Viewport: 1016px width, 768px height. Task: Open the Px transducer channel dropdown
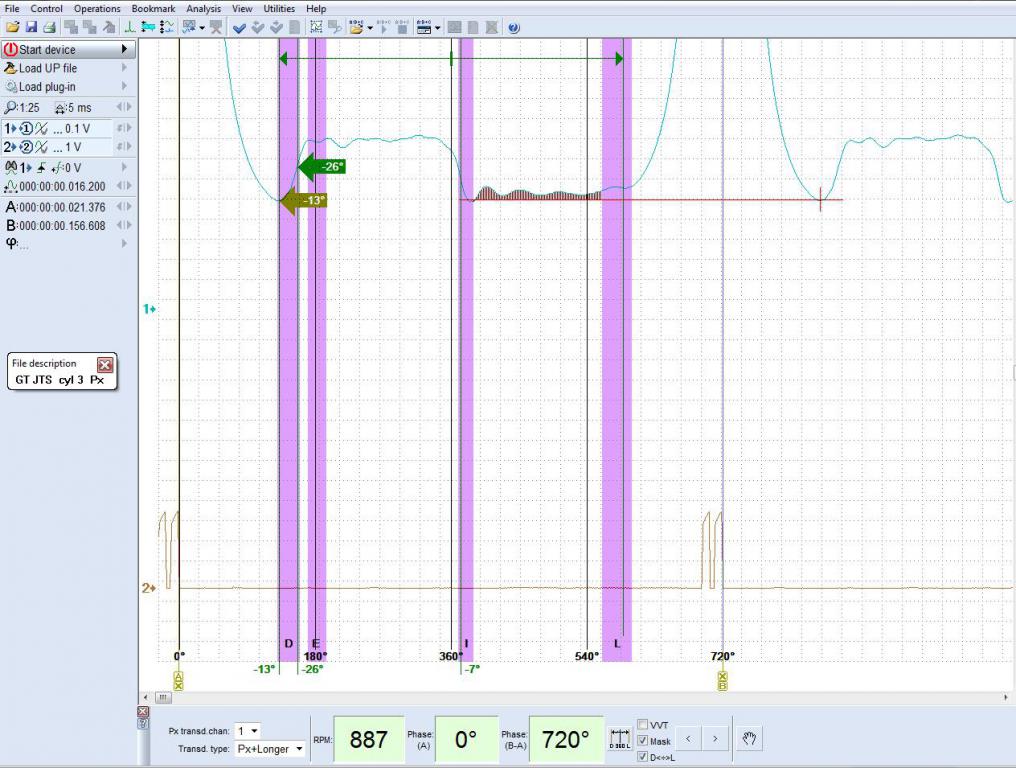coord(248,731)
